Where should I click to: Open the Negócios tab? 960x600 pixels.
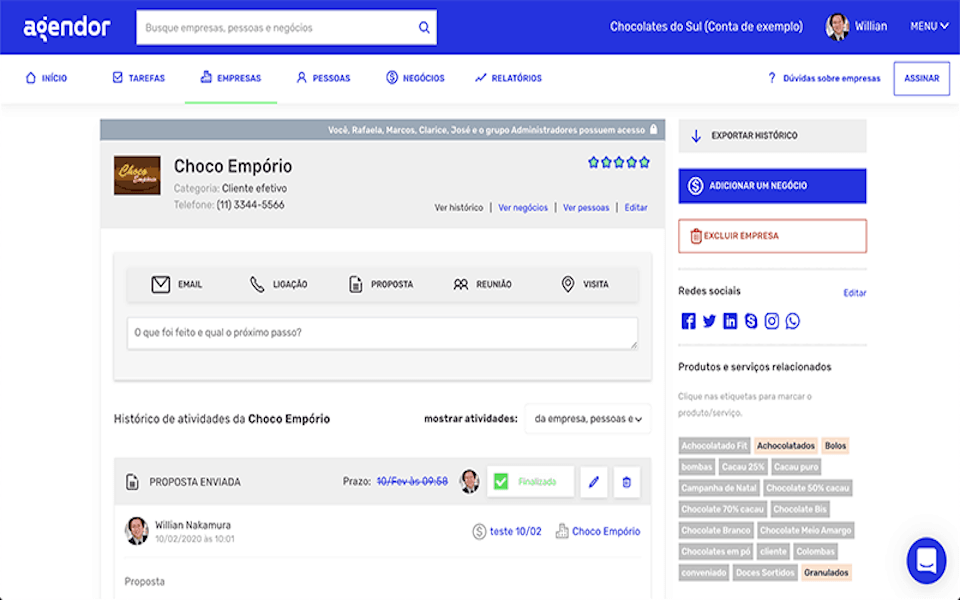[x=415, y=78]
